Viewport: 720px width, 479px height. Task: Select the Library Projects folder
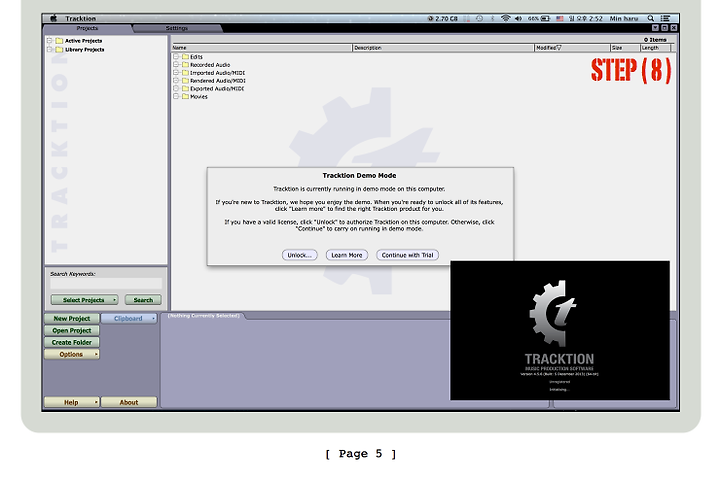click(80, 50)
